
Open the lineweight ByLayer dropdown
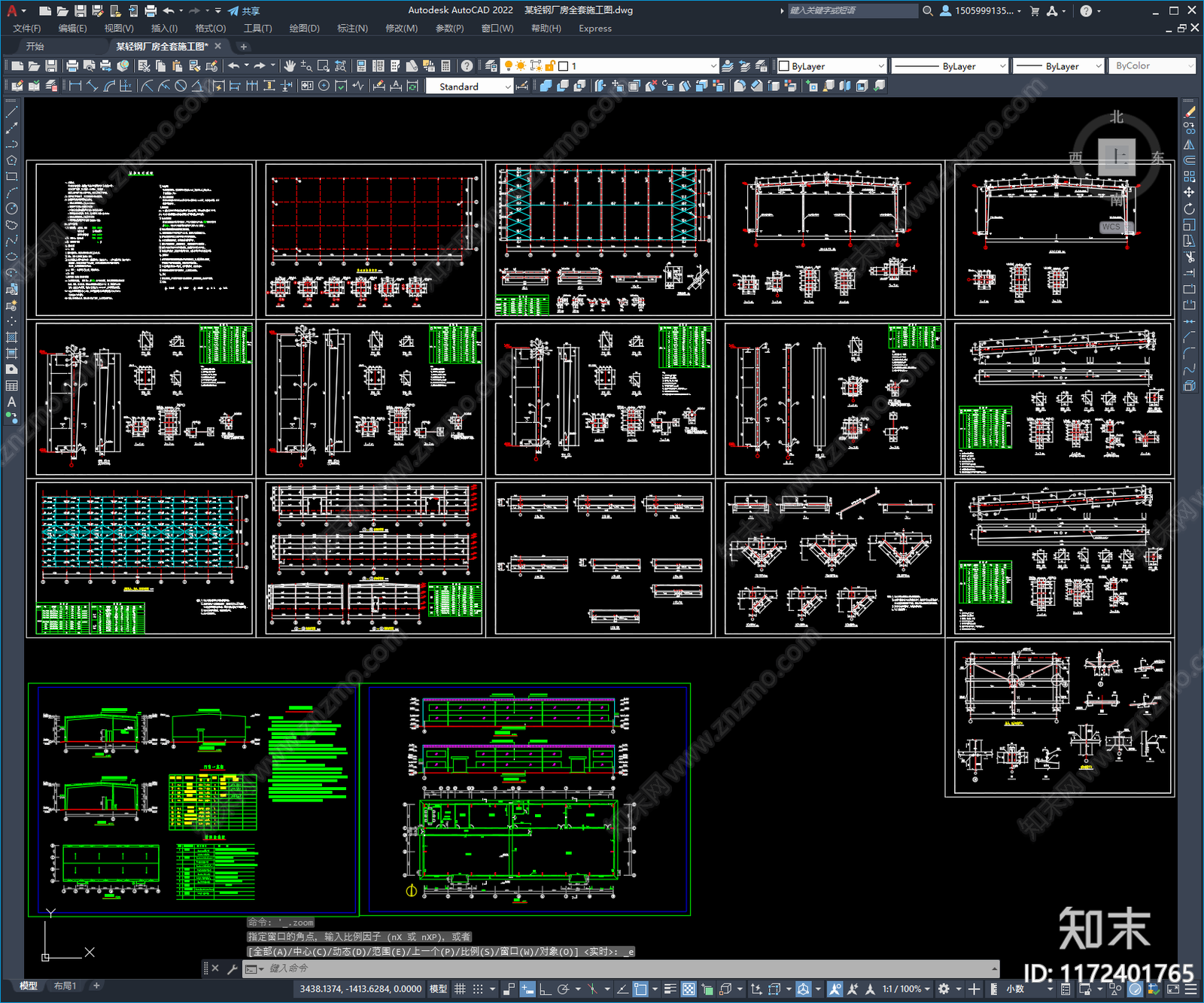click(x=1058, y=66)
